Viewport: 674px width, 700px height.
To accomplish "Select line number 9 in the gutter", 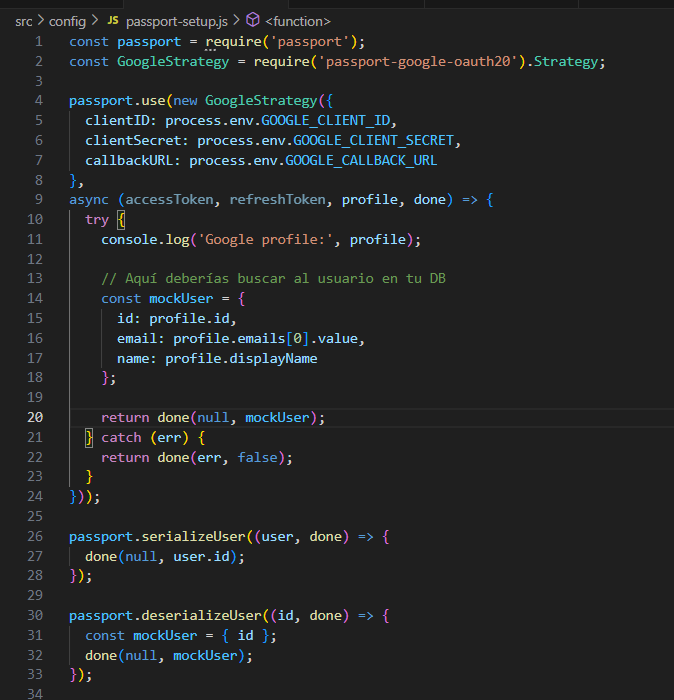I will [x=39, y=200].
